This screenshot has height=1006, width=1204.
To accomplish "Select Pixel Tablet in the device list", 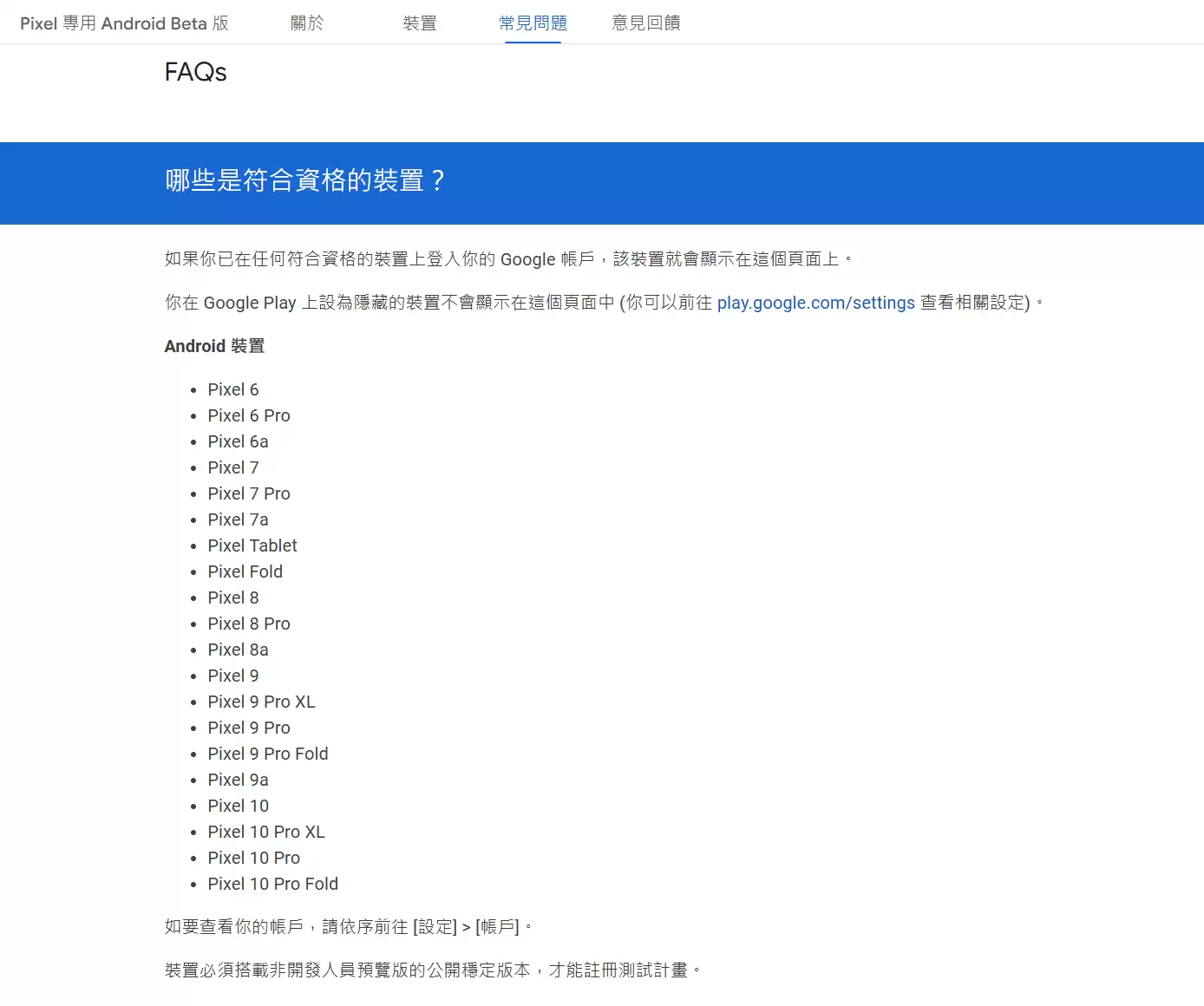I will (x=252, y=545).
